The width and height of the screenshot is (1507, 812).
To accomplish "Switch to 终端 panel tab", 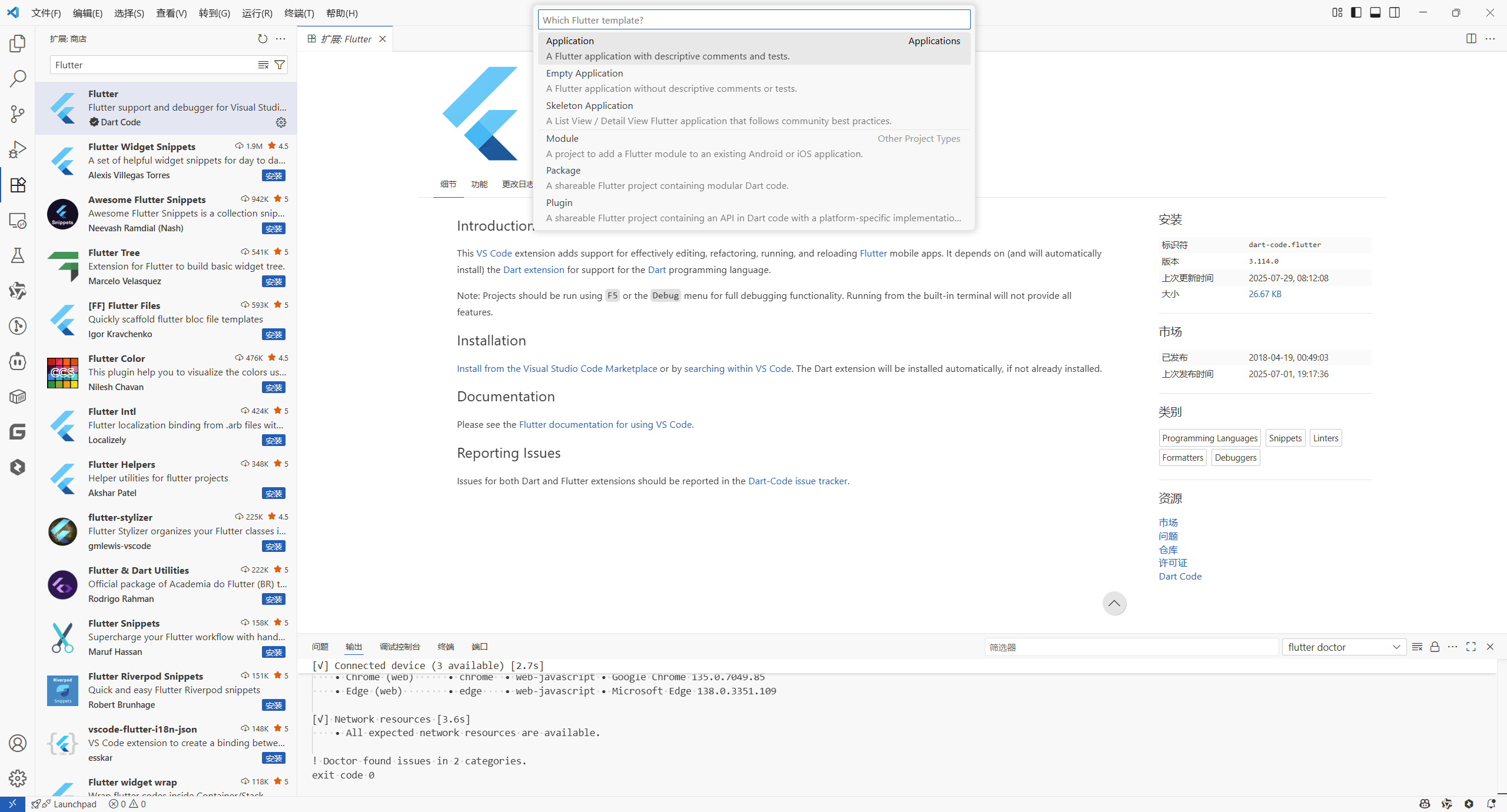I will pos(446,647).
